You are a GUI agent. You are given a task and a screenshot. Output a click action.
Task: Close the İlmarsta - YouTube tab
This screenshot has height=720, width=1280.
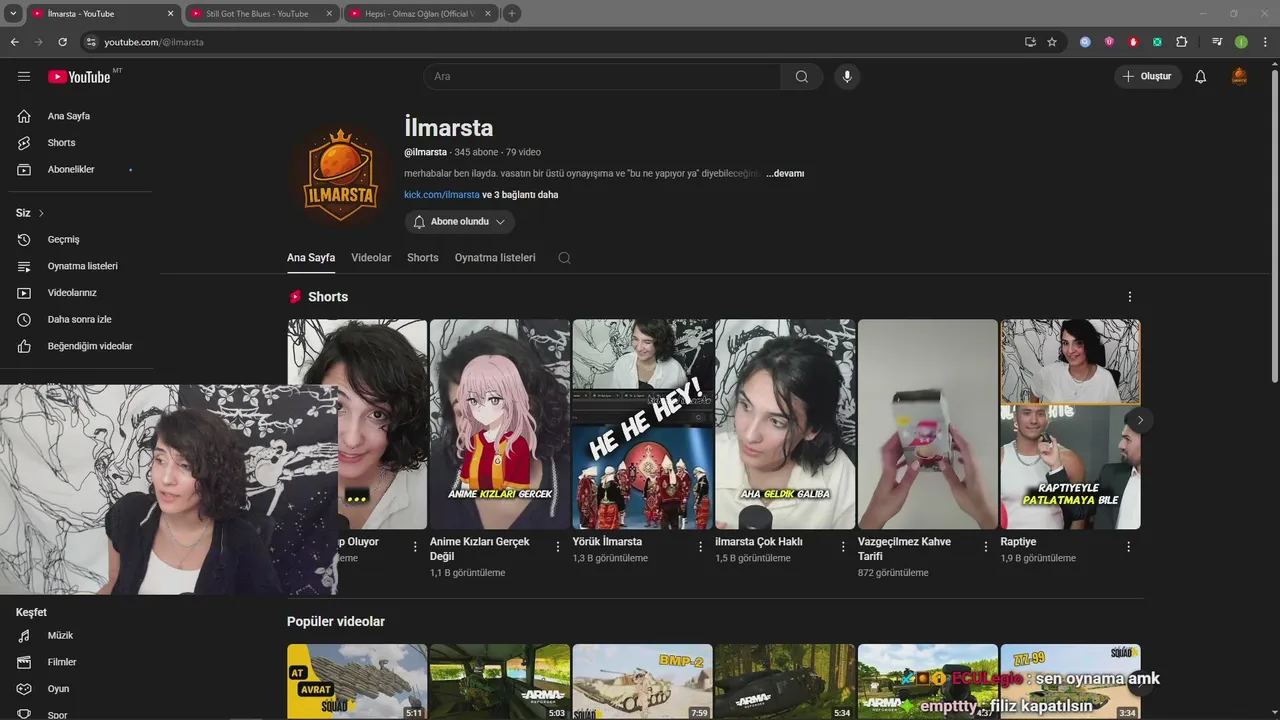pyautogui.click(x=170, y=14)
